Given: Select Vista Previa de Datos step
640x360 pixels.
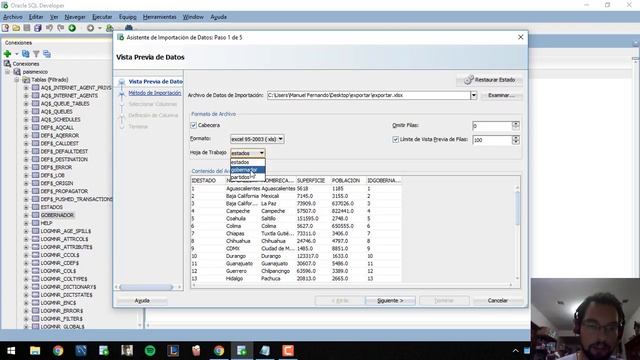Looking at the screenshot, I should [x=156, y=82].
